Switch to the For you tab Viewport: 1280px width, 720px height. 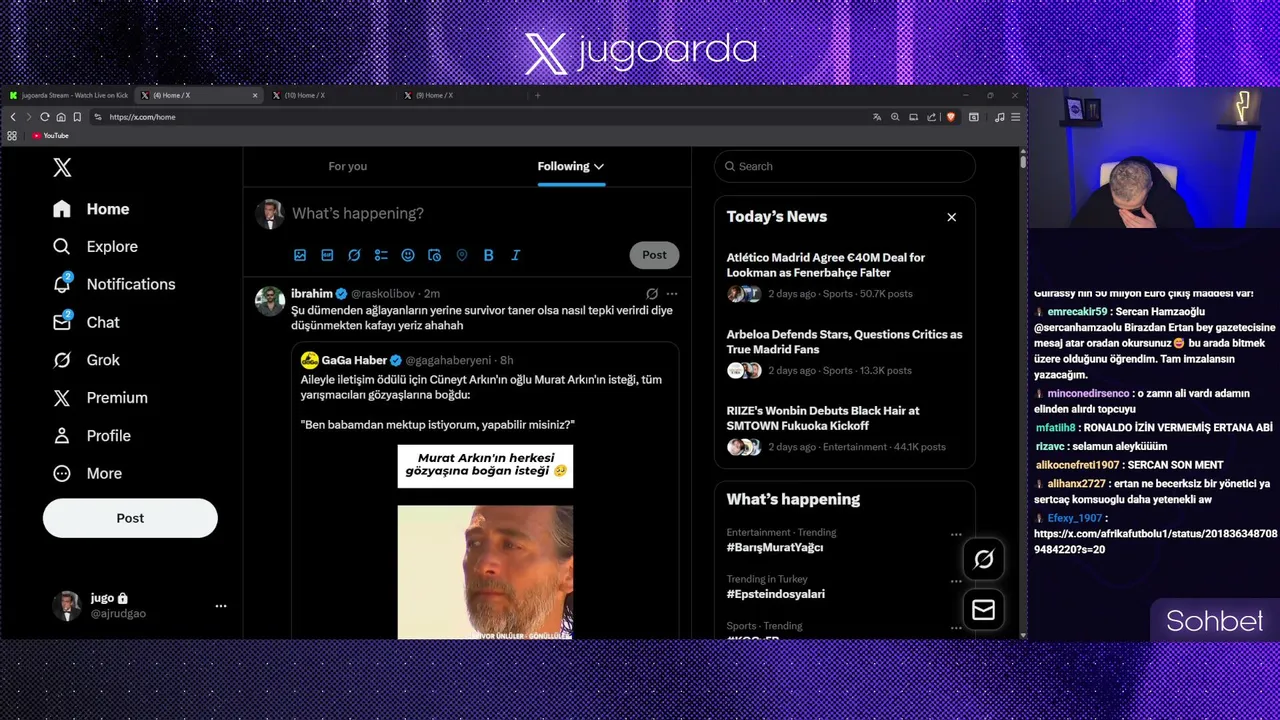pos(348,166)
